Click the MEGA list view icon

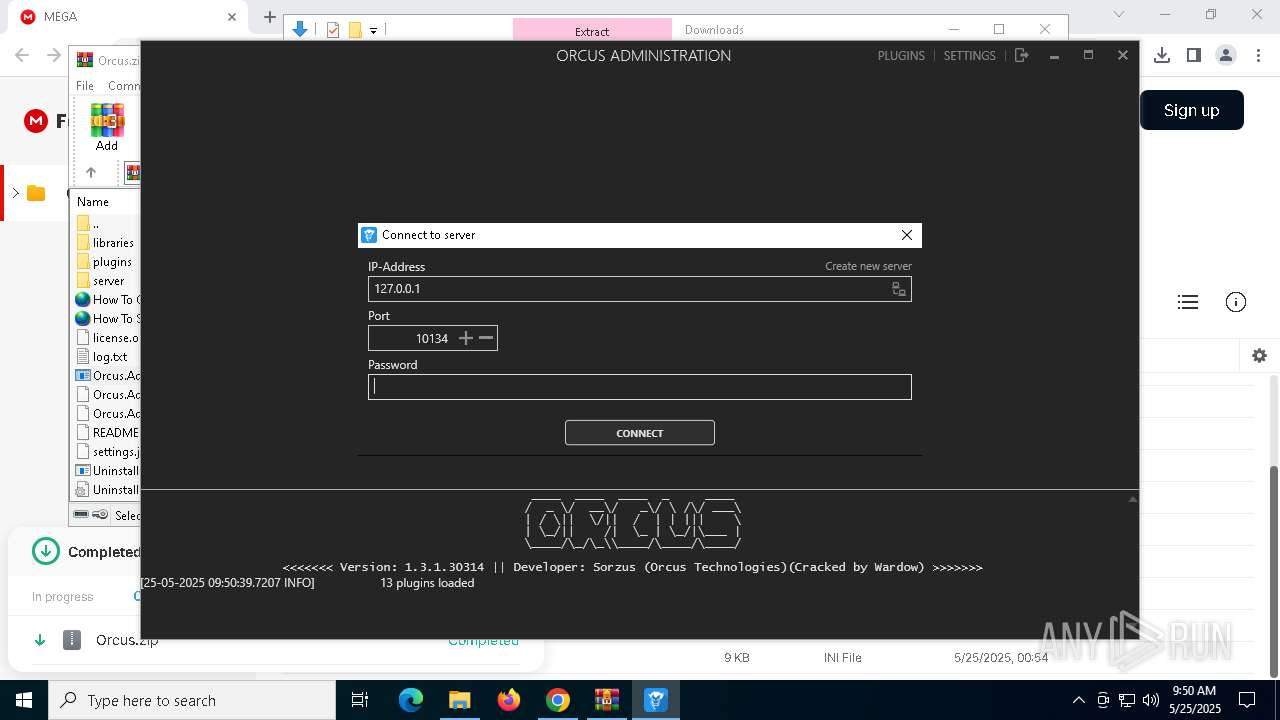(1188, 302)
